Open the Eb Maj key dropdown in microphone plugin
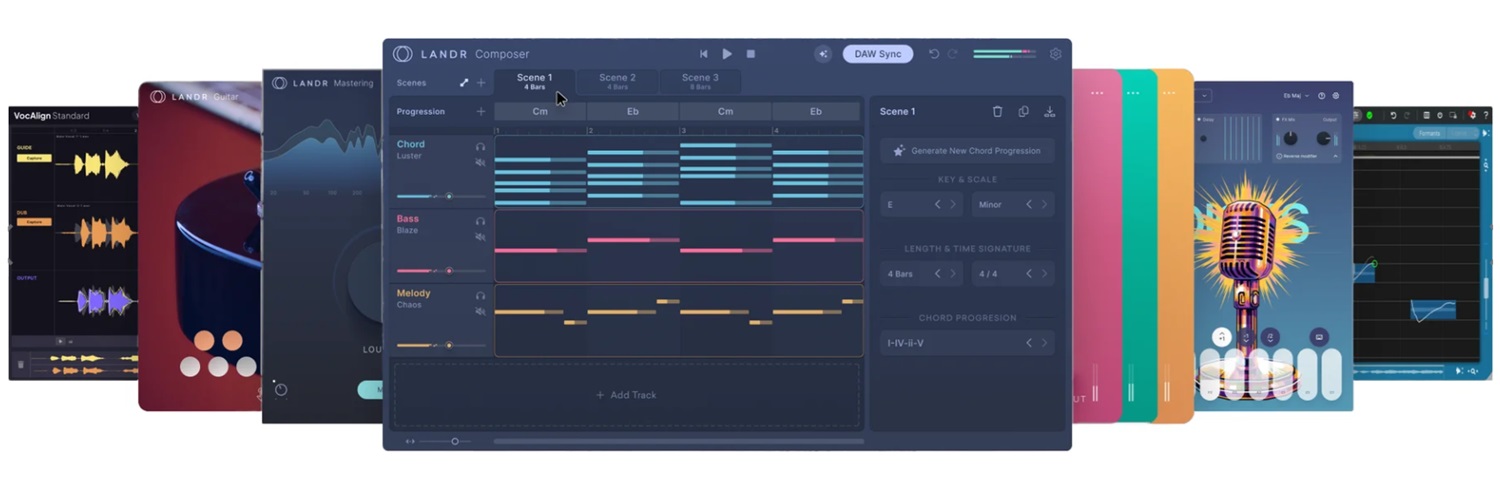1500x491 pixels. [x=1298, y=96]
